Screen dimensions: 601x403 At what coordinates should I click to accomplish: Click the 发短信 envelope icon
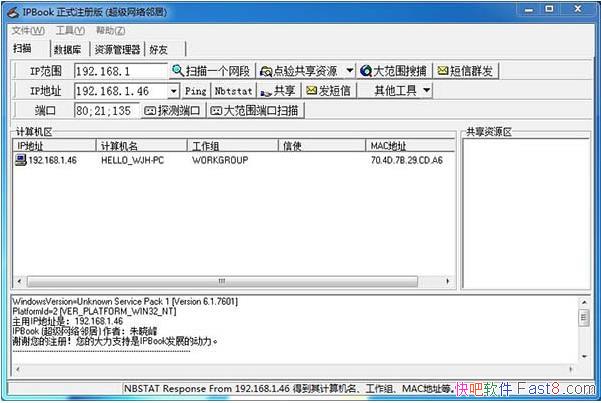click(311, 90)
